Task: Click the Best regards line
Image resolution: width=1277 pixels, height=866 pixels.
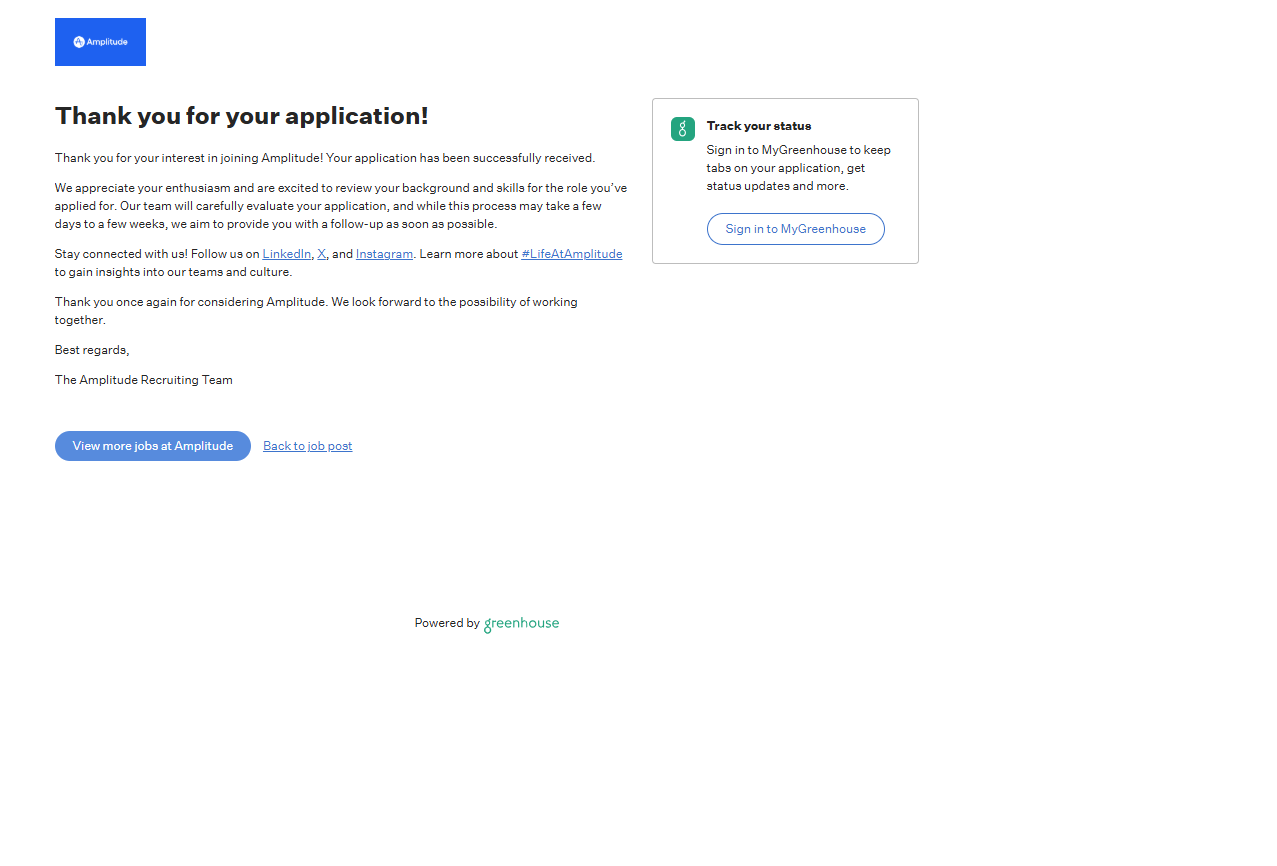Action: click(x=92, y=350)
